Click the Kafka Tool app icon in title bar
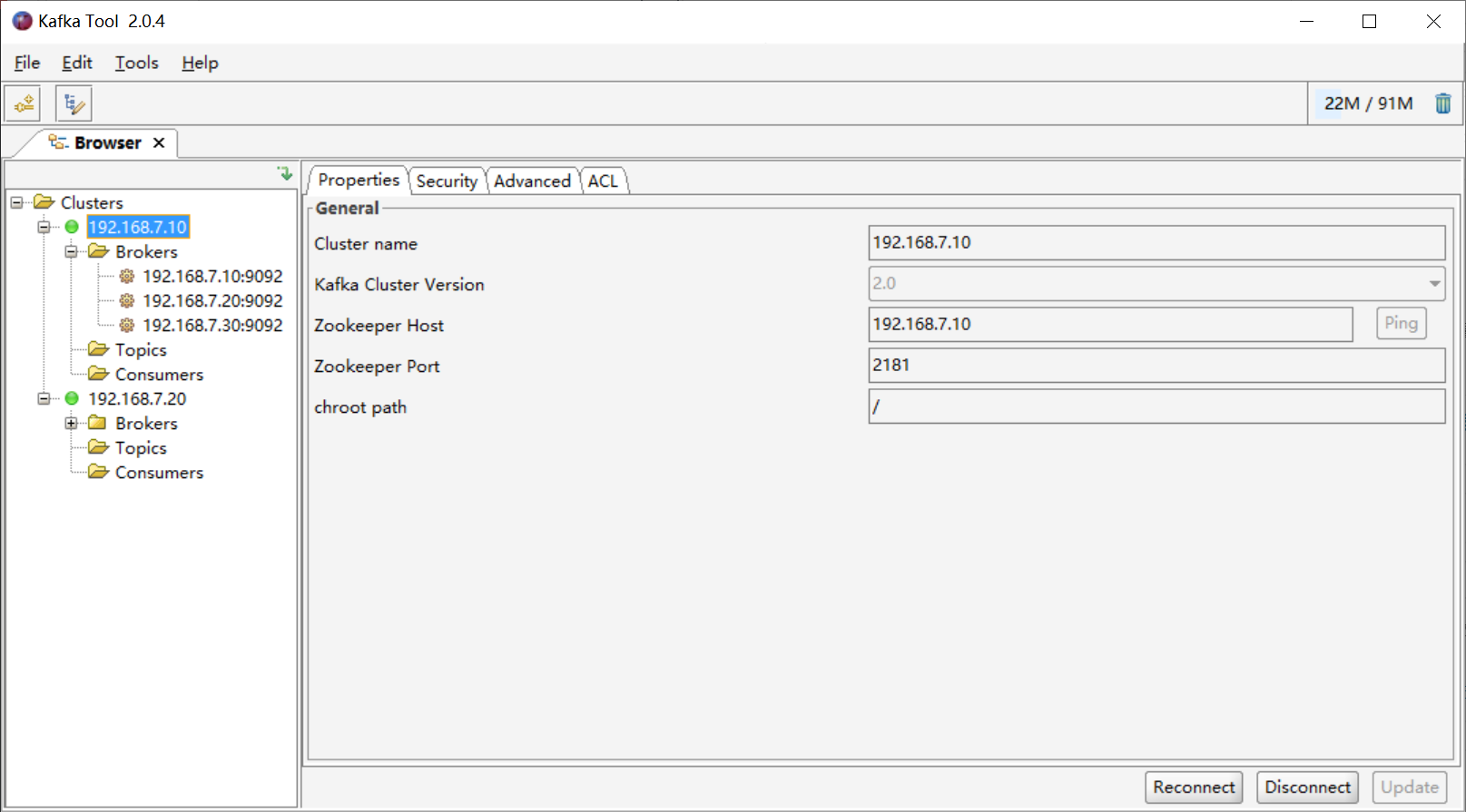 coord(22,21)
